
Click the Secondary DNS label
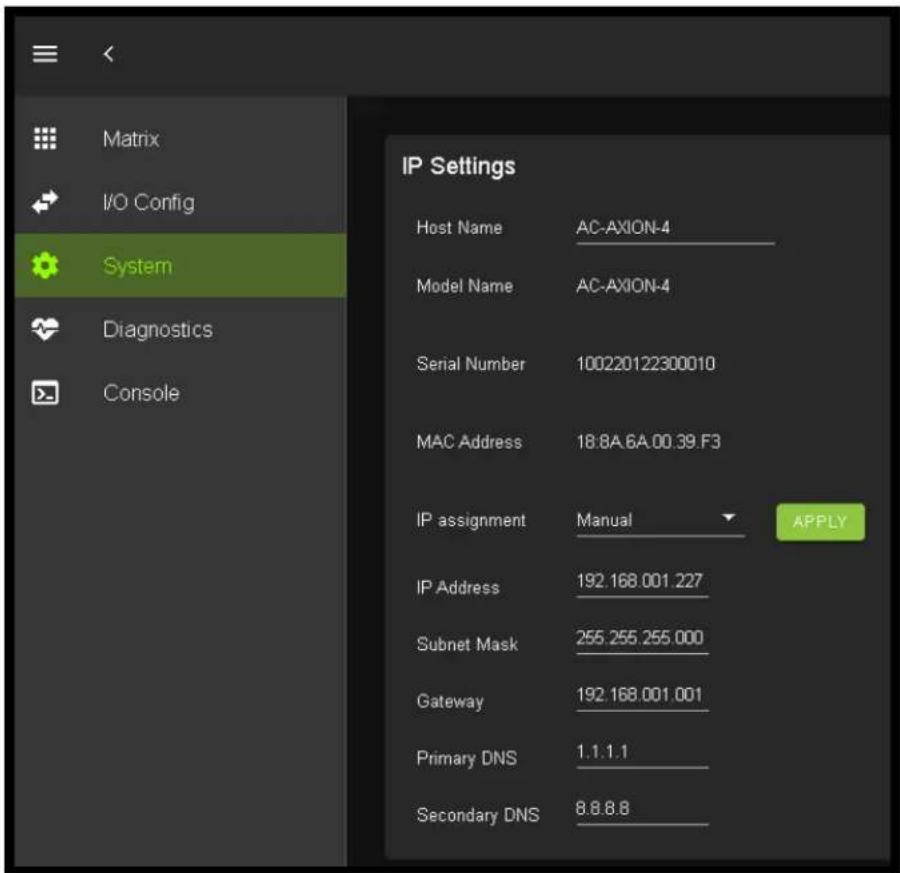[478, 815]
